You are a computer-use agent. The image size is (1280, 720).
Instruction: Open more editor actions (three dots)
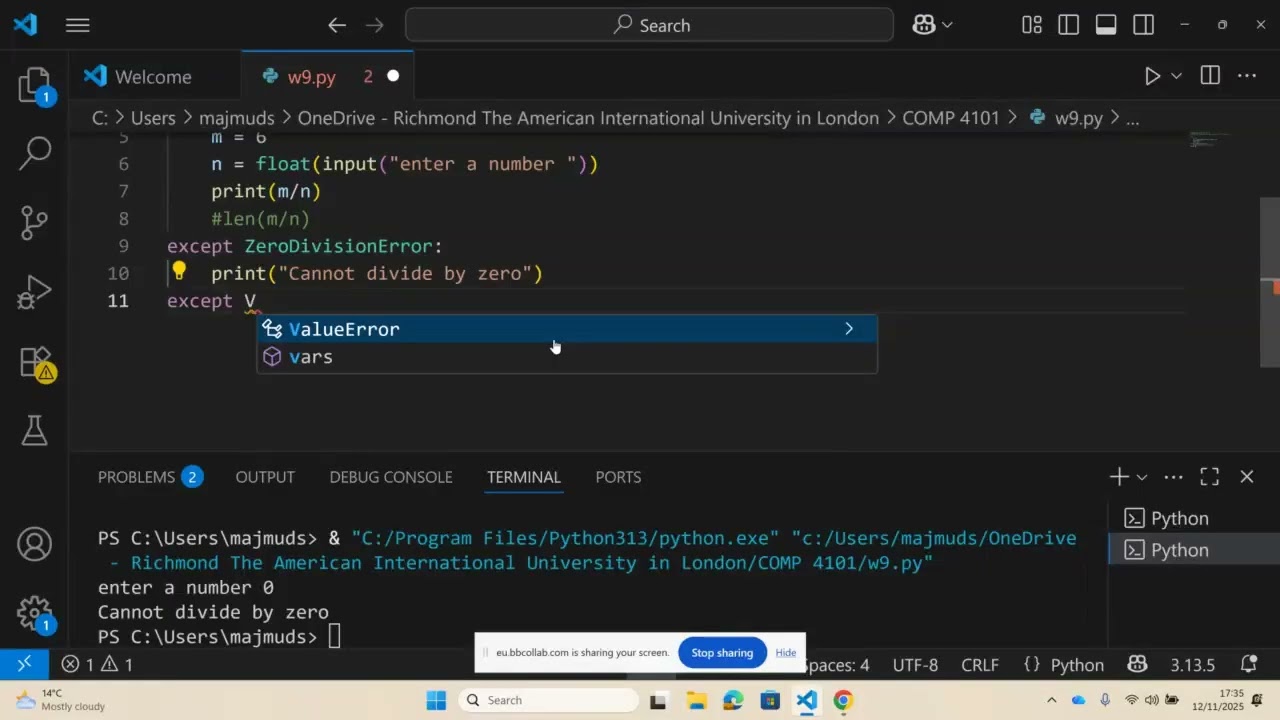click(1246, 76)
